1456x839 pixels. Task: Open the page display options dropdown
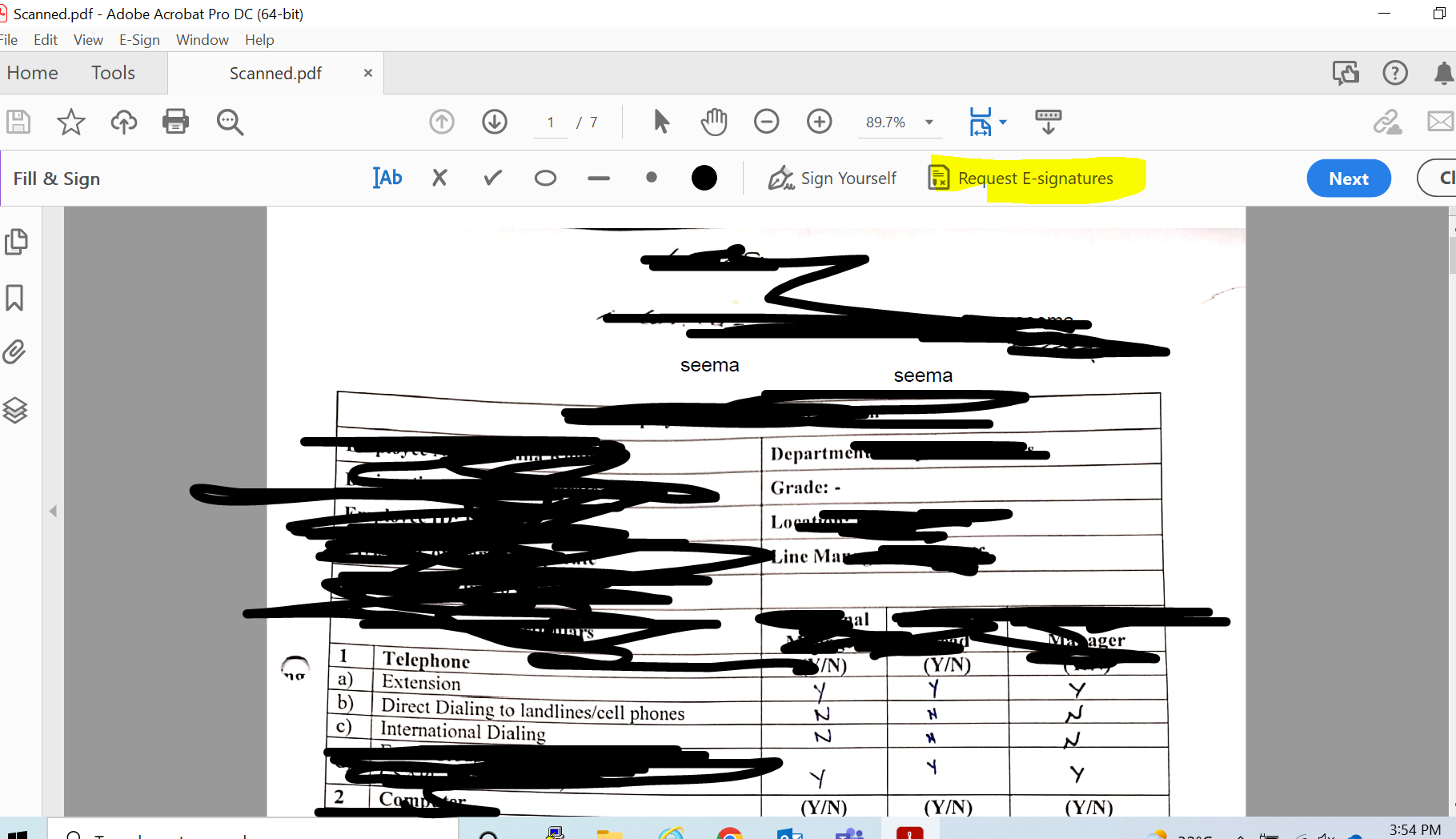click(1002, 122)
